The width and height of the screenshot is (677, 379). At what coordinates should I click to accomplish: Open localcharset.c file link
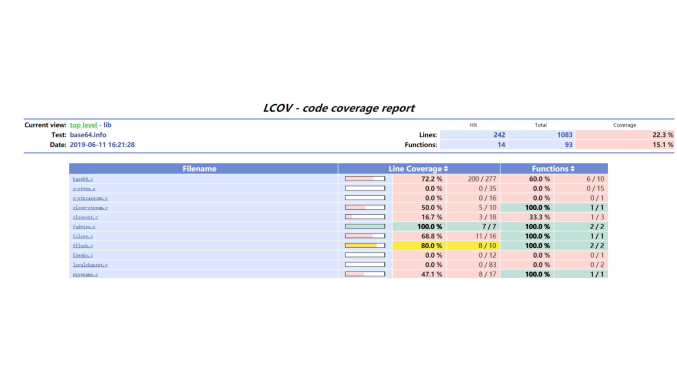click(90, 265)
